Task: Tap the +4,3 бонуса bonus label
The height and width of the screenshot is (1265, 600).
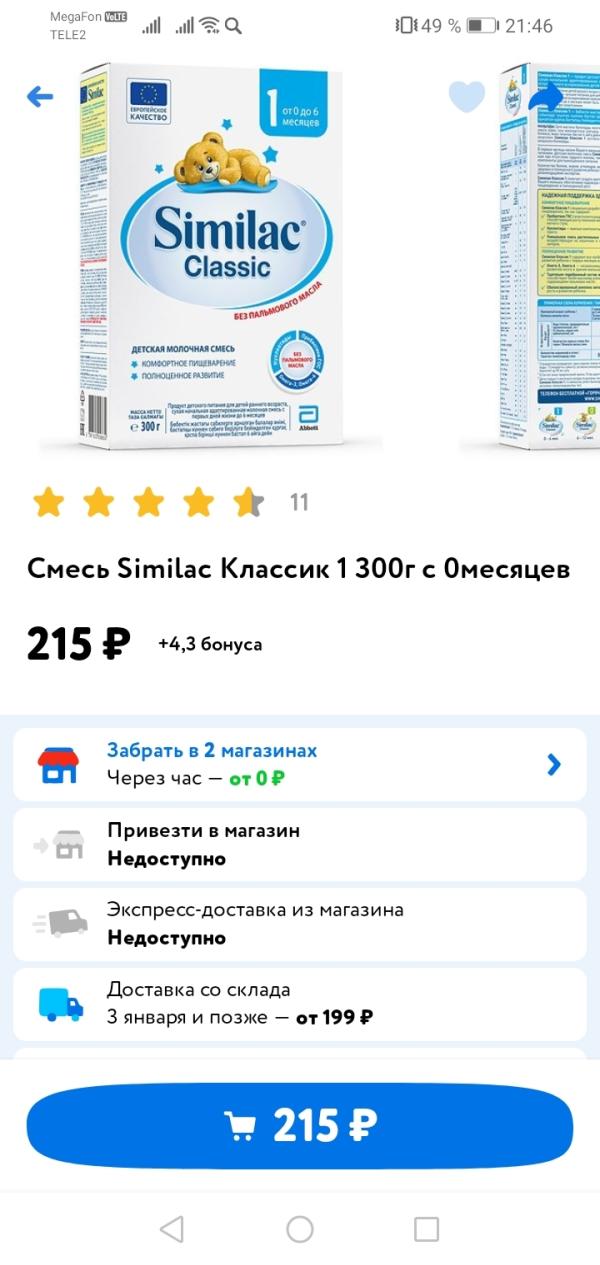Action: tap(210, 644)
